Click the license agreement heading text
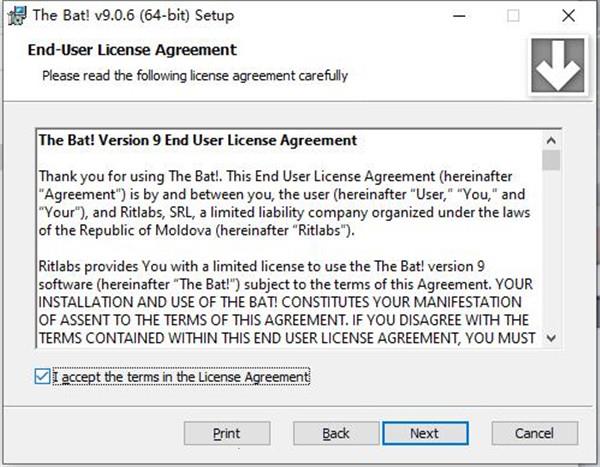The height and width of the screenshot is (467, 600). click(x=198, y=140)
